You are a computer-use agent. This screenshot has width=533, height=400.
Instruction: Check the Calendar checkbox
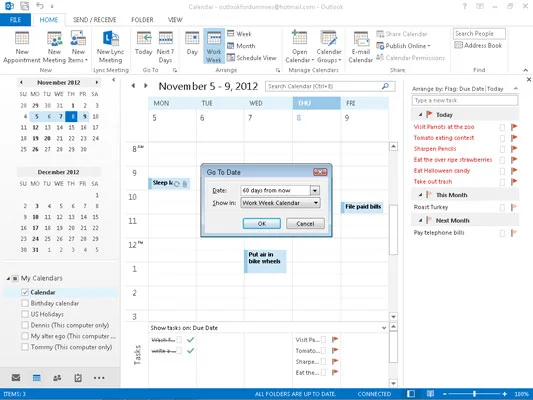pos(25,292)
